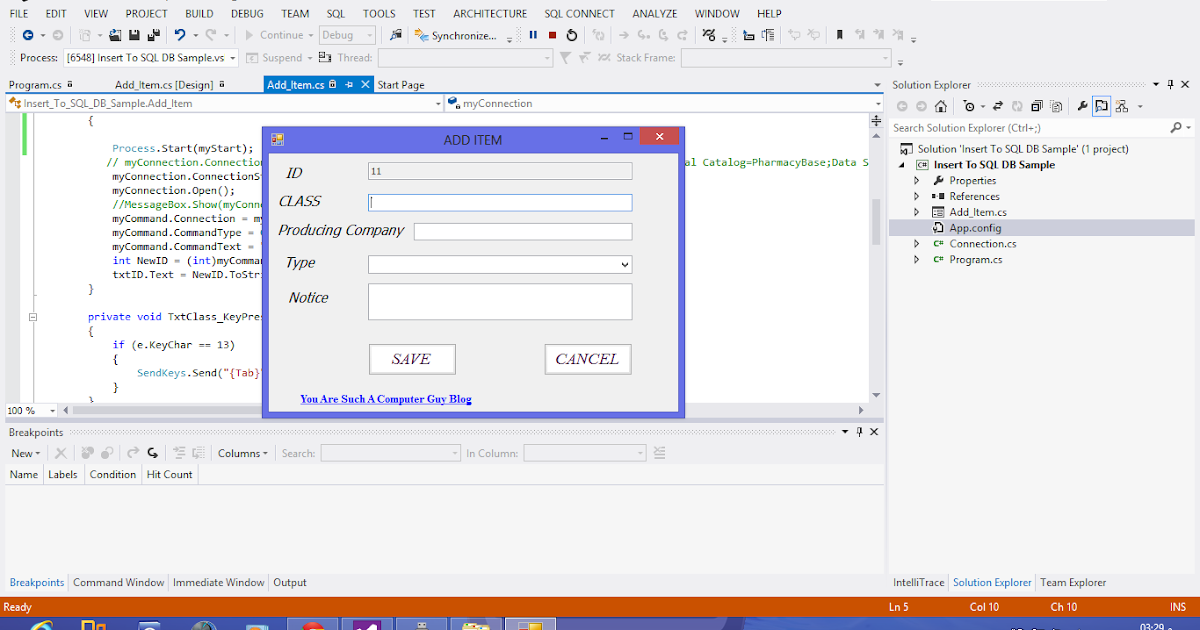Expand the References node
Image resolution: width=1200 pixels, height=630 pixels.
pos(917,197)
